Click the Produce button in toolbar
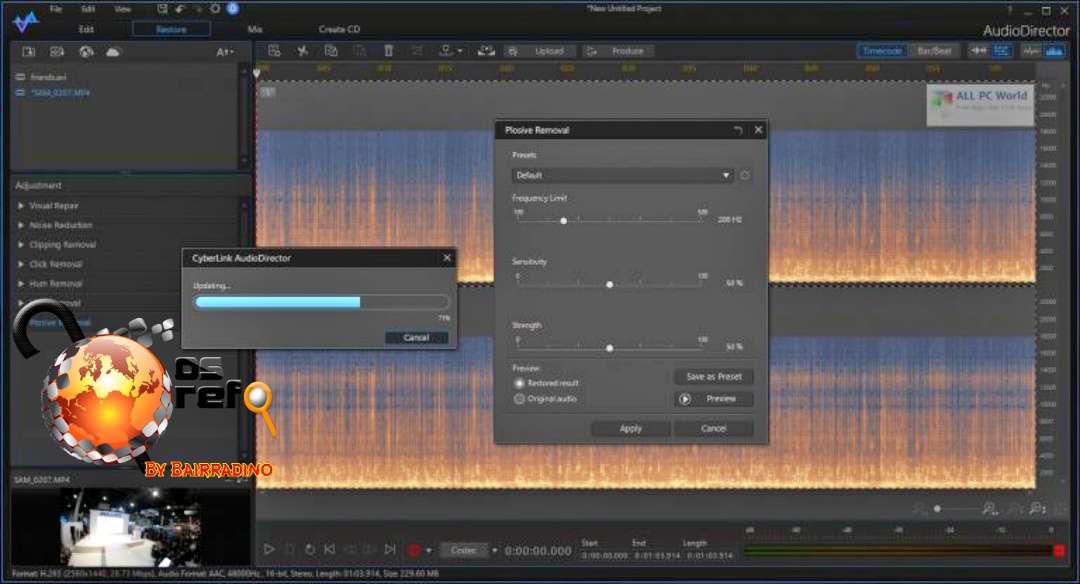The image size is (1080, 584). (619, 51)
